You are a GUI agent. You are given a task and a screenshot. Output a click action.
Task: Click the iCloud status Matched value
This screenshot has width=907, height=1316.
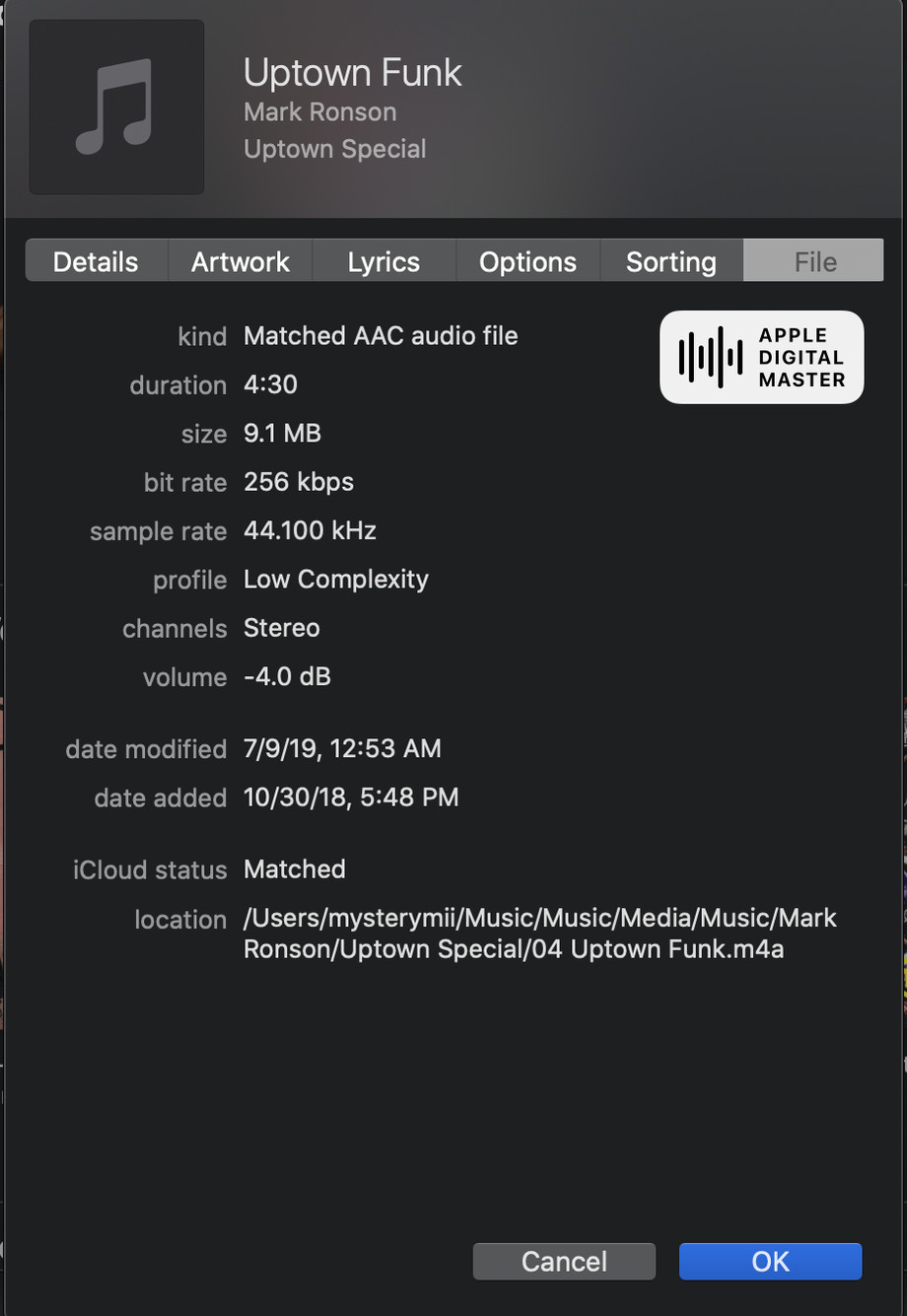coord(294,868)
